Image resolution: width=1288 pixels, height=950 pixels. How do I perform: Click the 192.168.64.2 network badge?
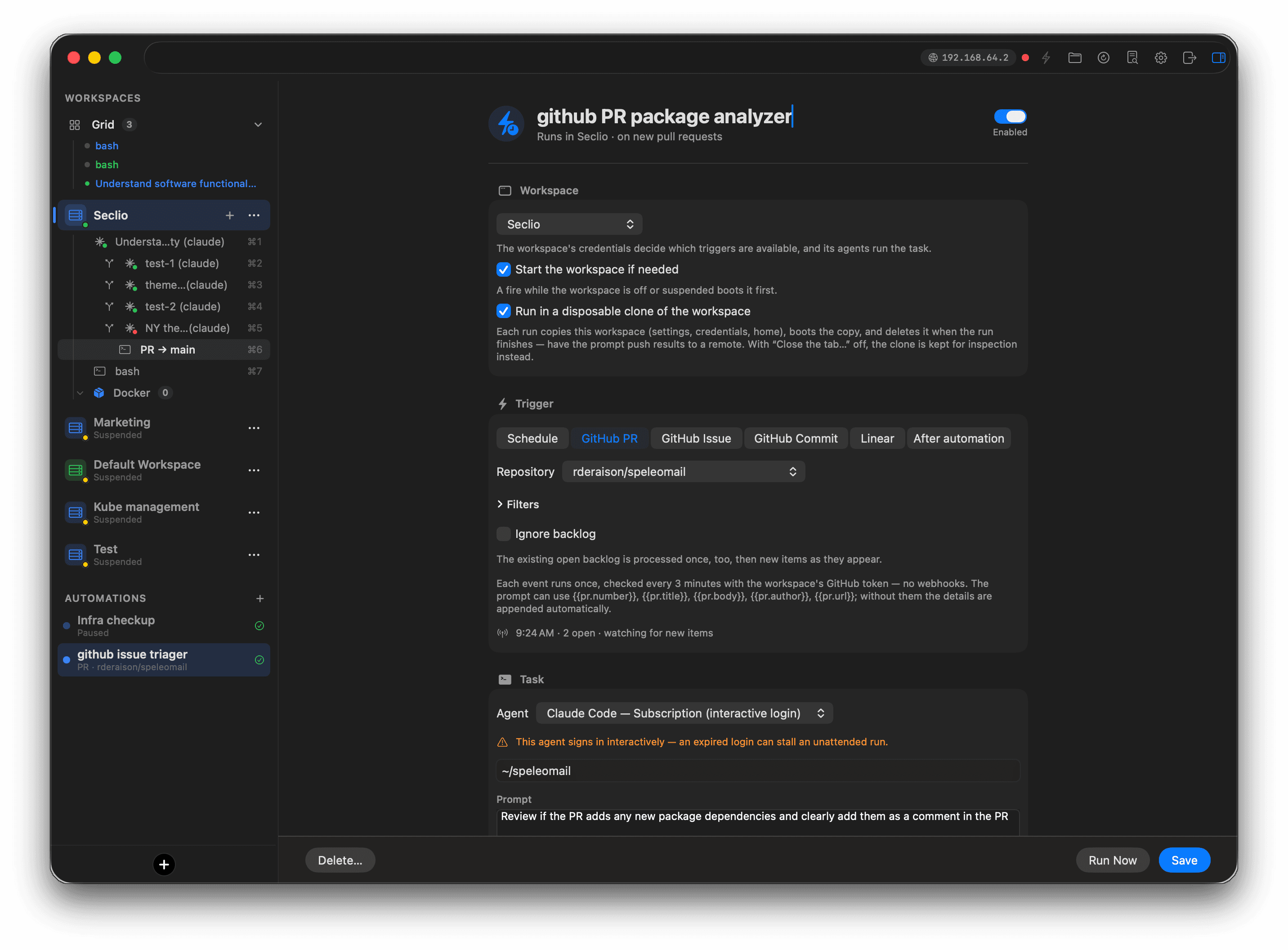pos(969,58)
